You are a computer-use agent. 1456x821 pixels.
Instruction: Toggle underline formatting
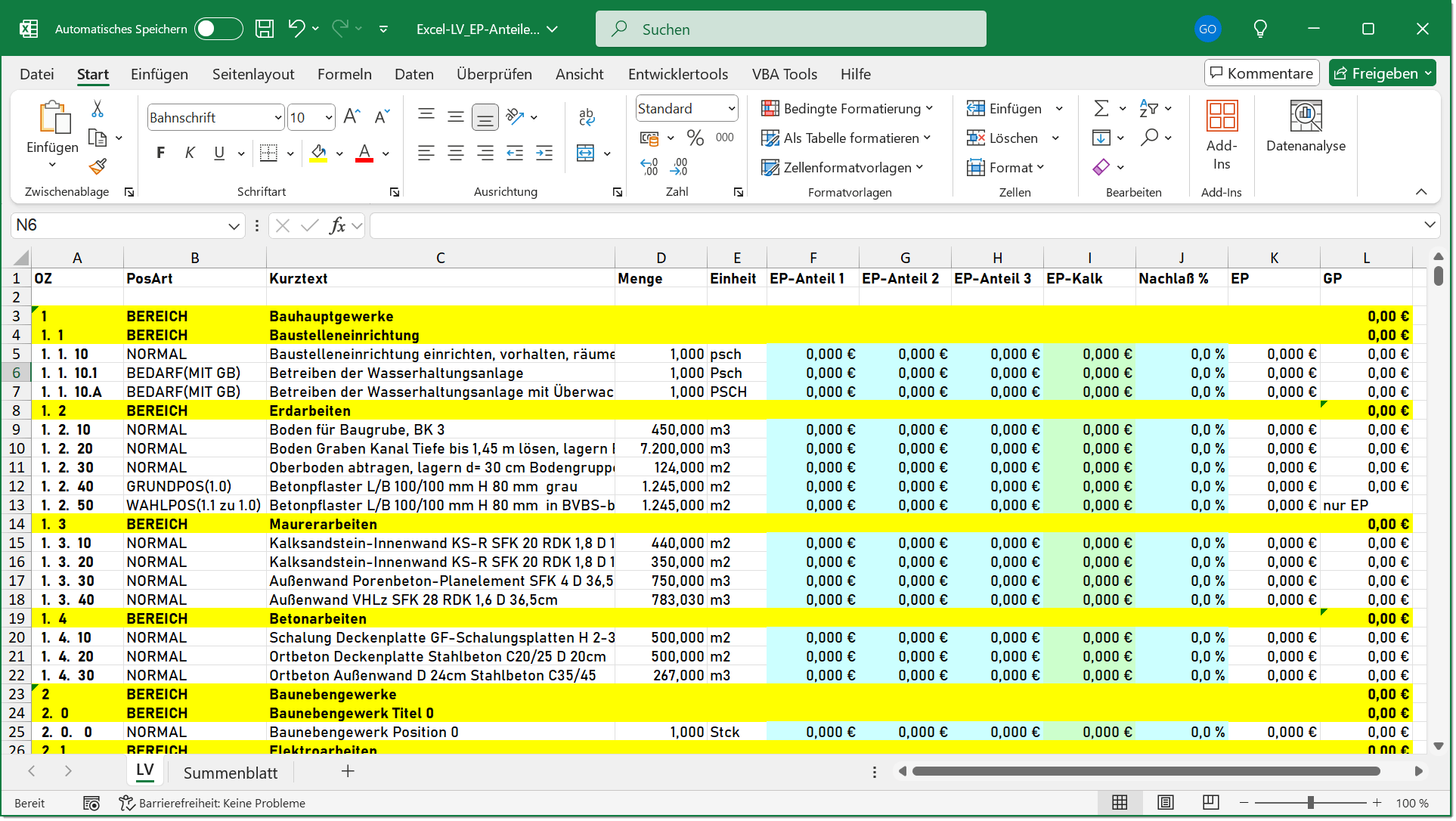click(218, 153)
